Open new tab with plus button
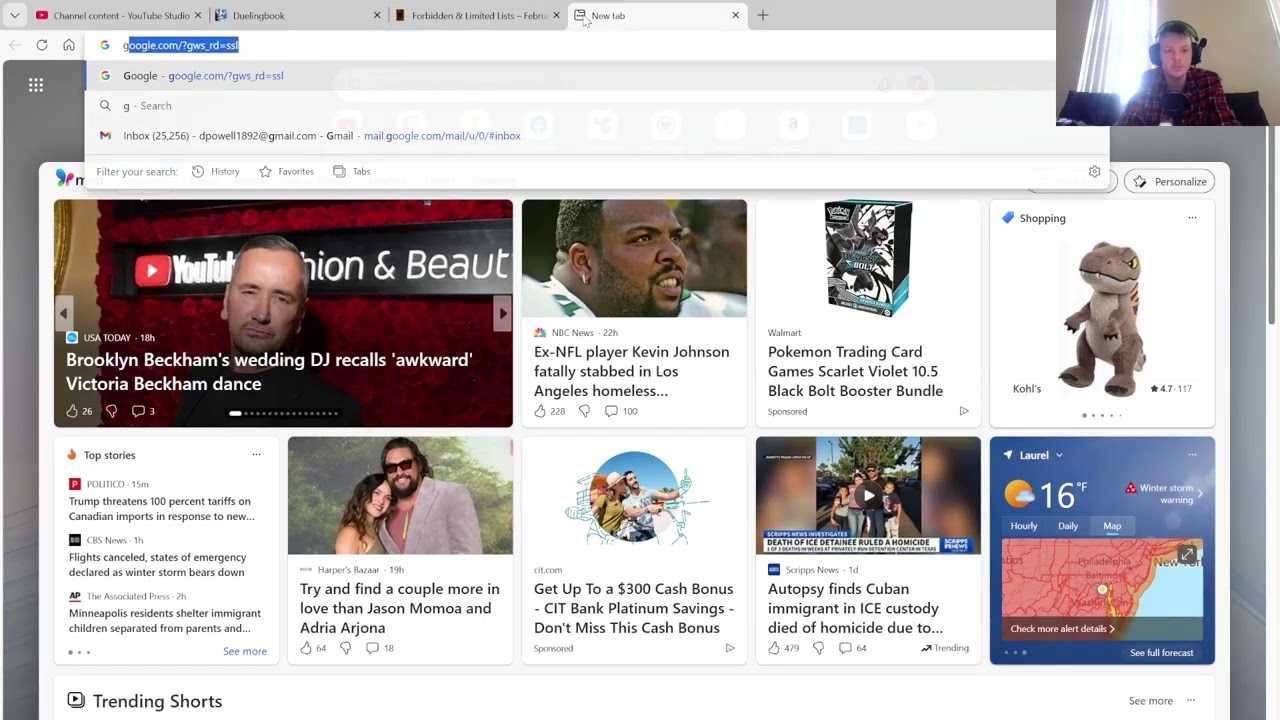Image resolution: width=1280 pixels, height=720 pixels. point(763,15)
